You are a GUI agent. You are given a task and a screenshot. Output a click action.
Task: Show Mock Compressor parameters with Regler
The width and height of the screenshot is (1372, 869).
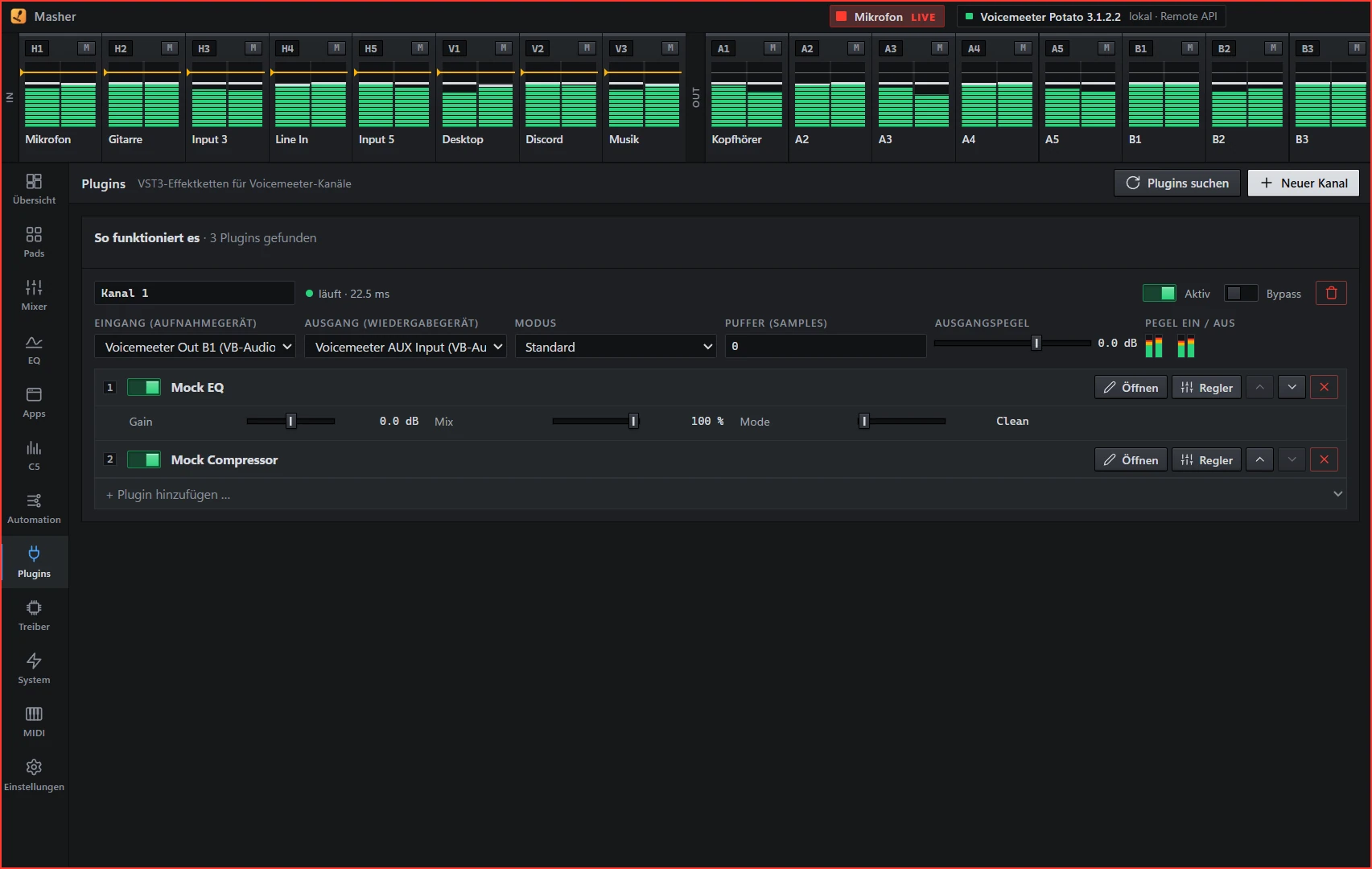click(1206, 459)
